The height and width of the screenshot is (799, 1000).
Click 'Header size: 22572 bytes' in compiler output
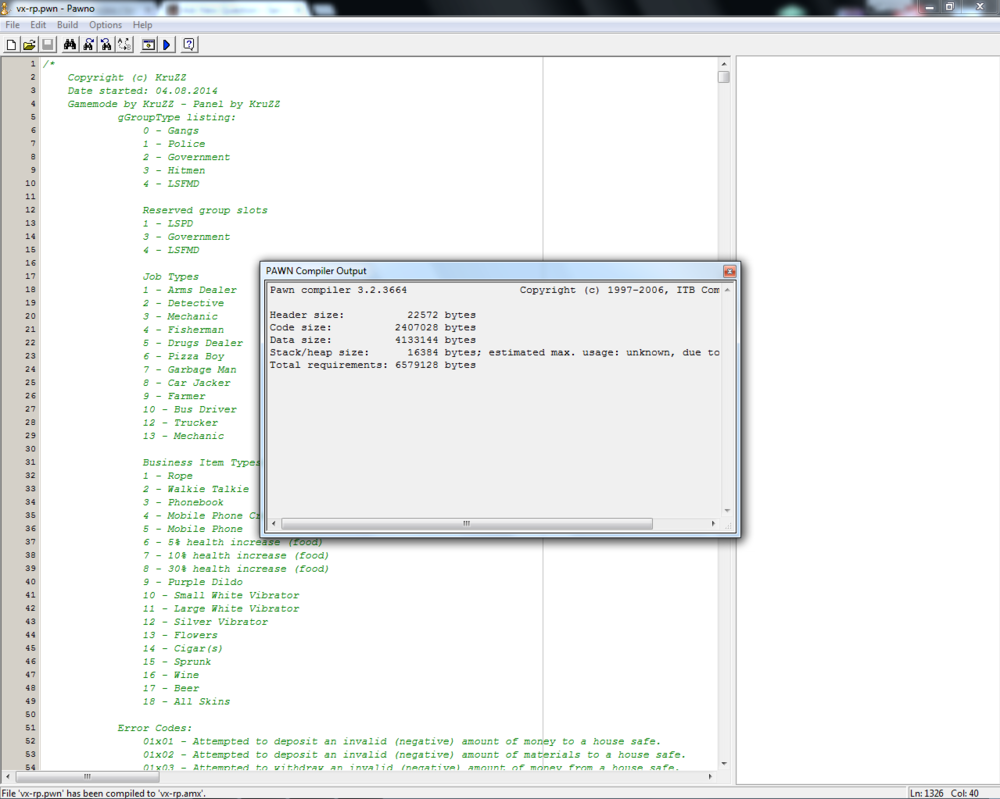point(372,315)
